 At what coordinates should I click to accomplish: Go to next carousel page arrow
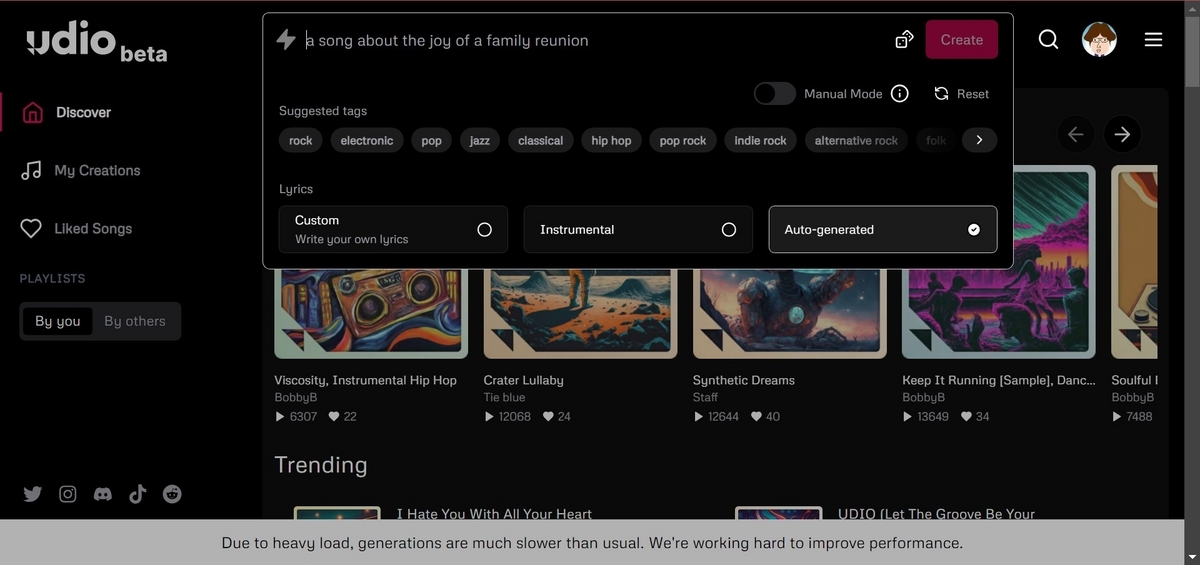(1122, 134)
